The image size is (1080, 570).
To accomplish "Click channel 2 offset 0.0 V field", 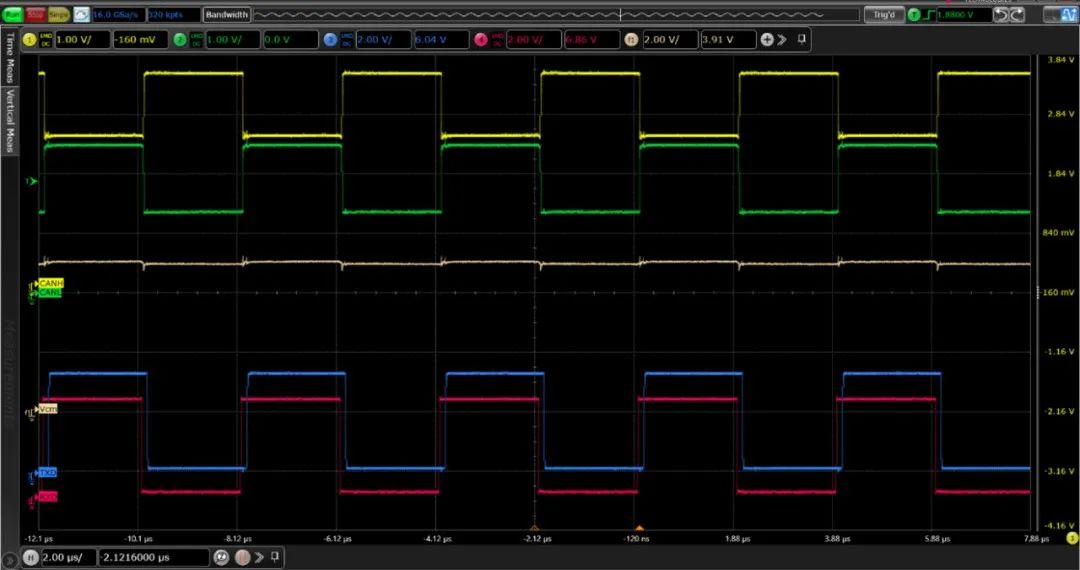I will click(x=291, y=40).
